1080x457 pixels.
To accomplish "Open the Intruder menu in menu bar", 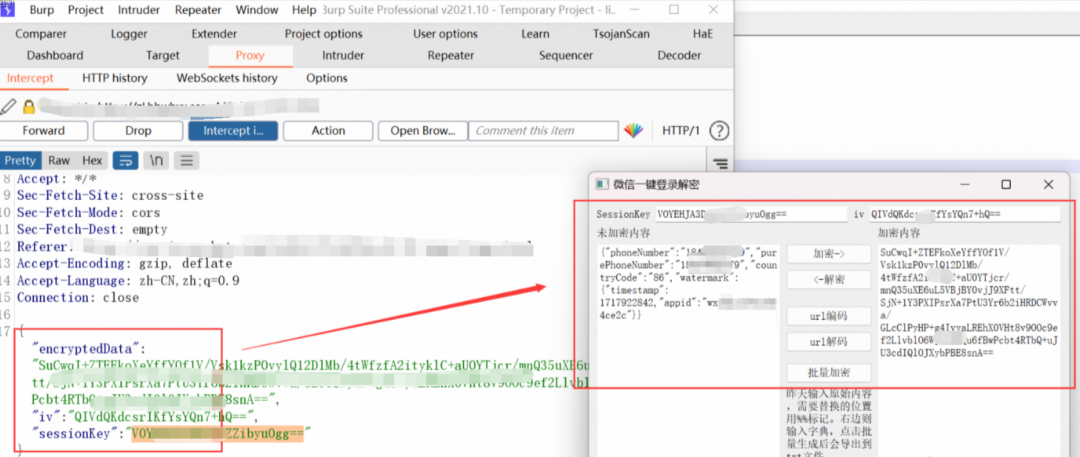I will (x=139, y=10).
